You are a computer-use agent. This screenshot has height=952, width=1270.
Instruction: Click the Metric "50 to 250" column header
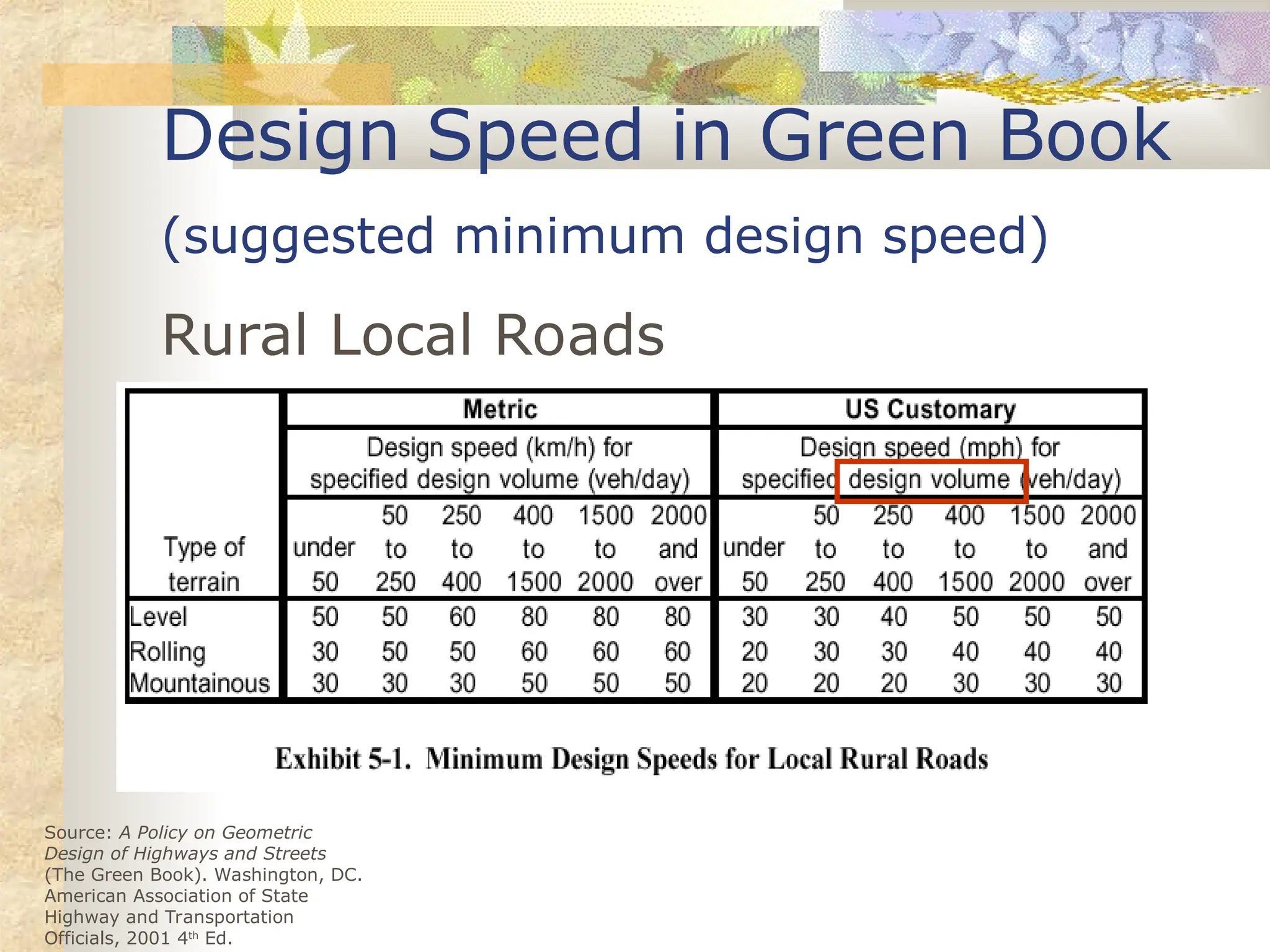point(395,549)
